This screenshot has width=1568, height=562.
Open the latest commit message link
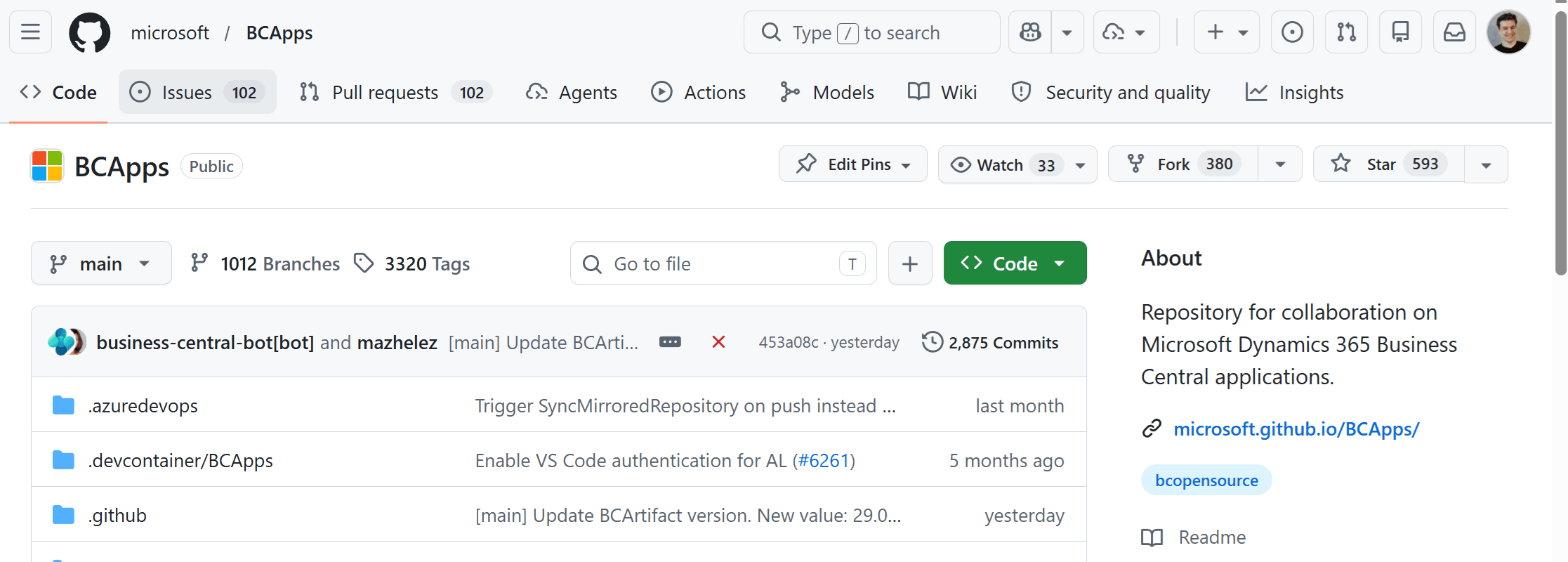click(x=544, y=342)
